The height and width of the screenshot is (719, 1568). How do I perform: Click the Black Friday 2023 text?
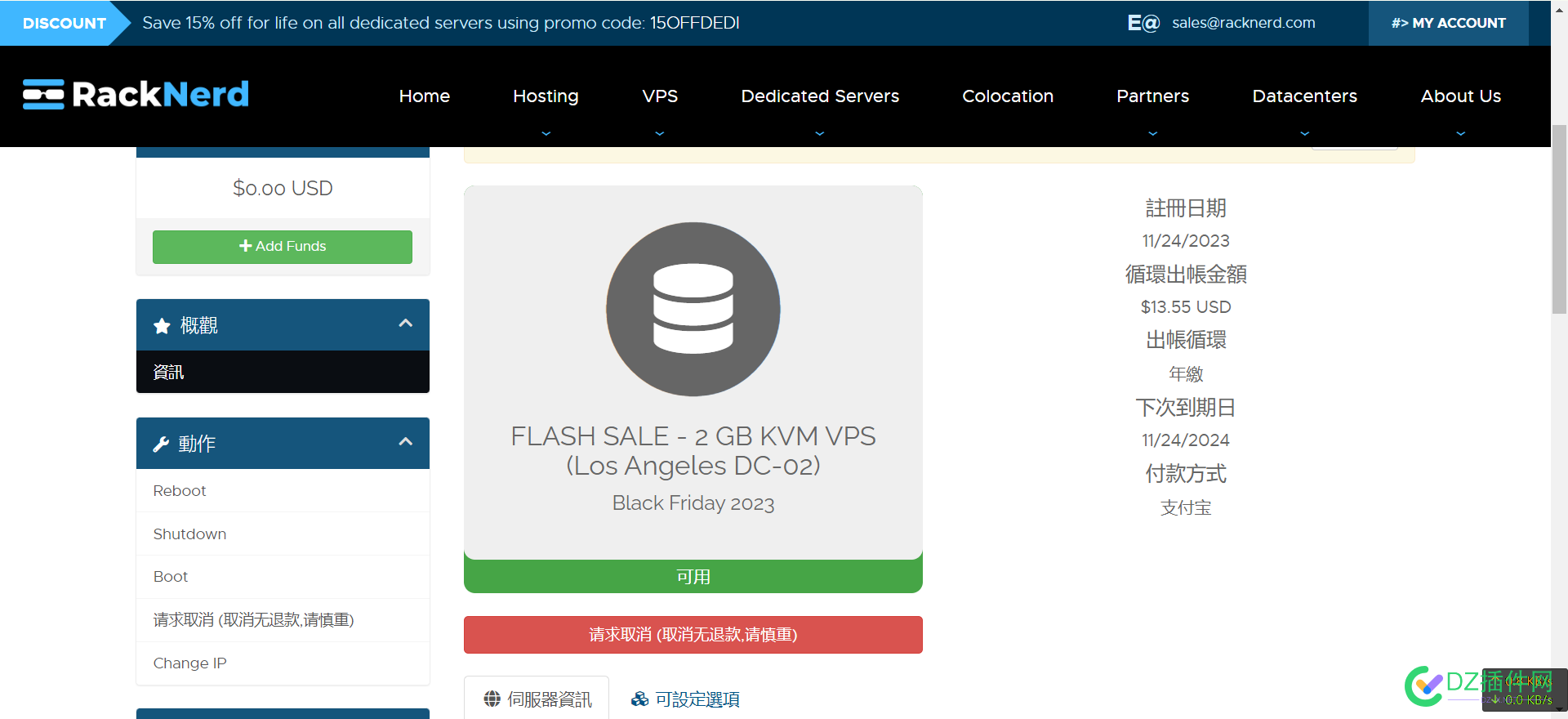693,502
